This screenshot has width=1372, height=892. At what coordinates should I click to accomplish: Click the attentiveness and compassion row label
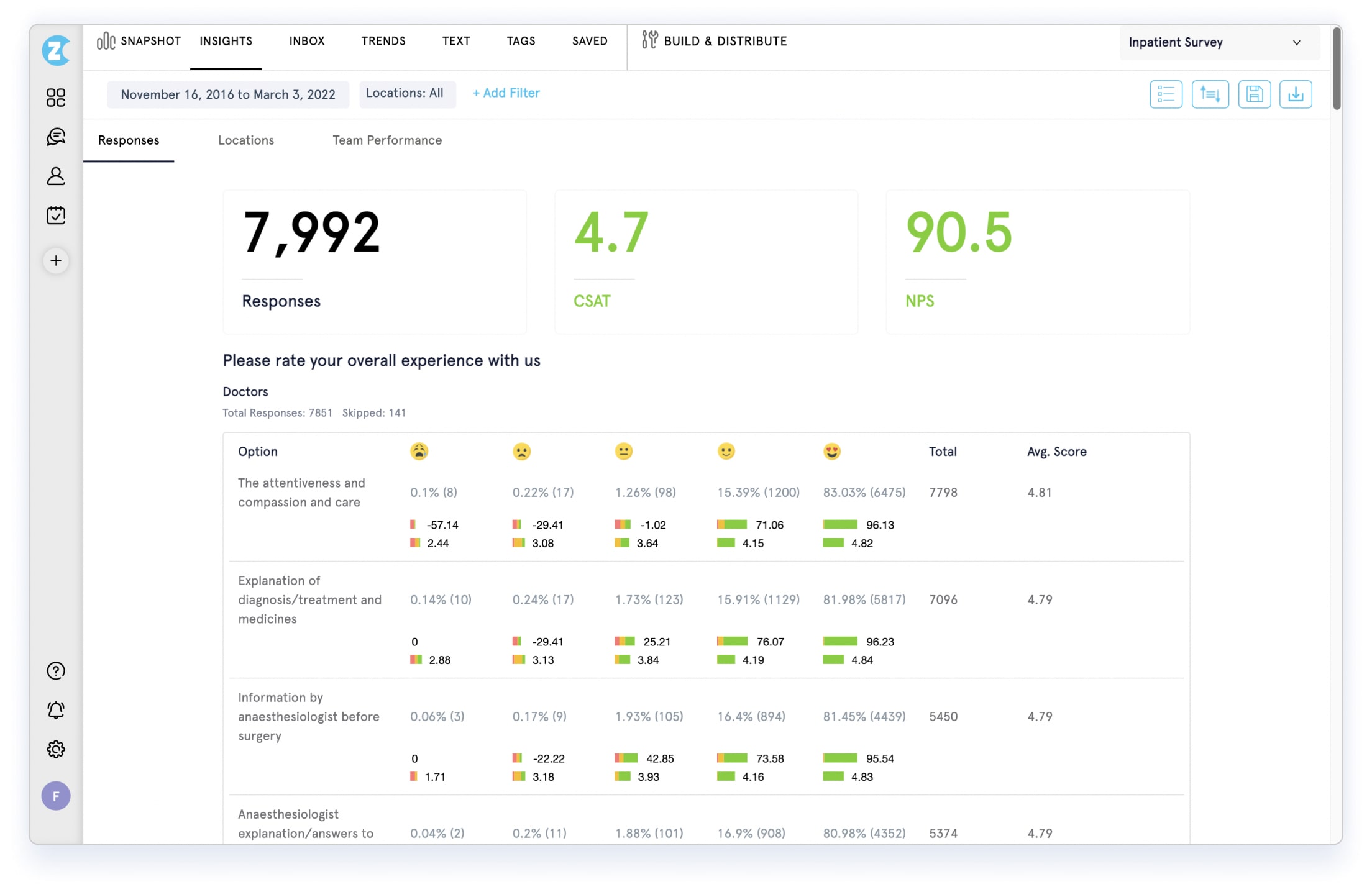tap(301, 493)
